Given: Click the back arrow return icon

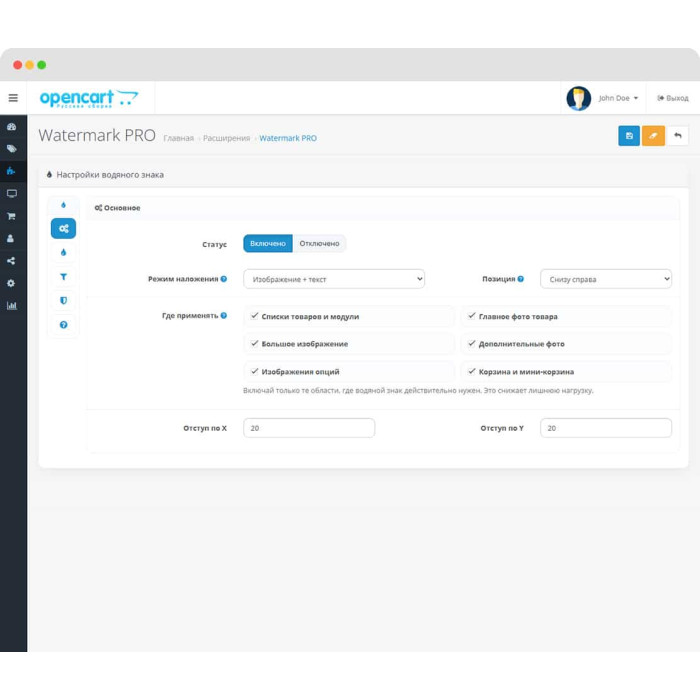Looking at the screenshot, I should [677, 136].
